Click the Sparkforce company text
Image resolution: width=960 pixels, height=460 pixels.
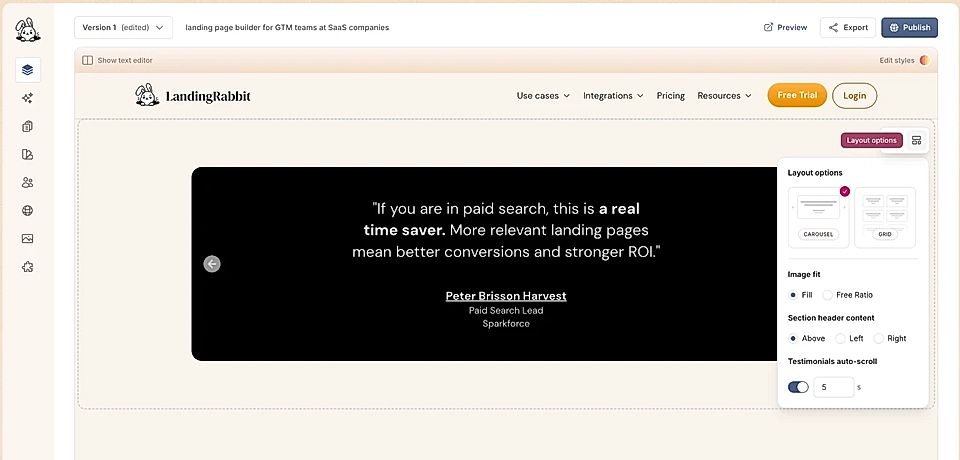[x=506, y=323]
